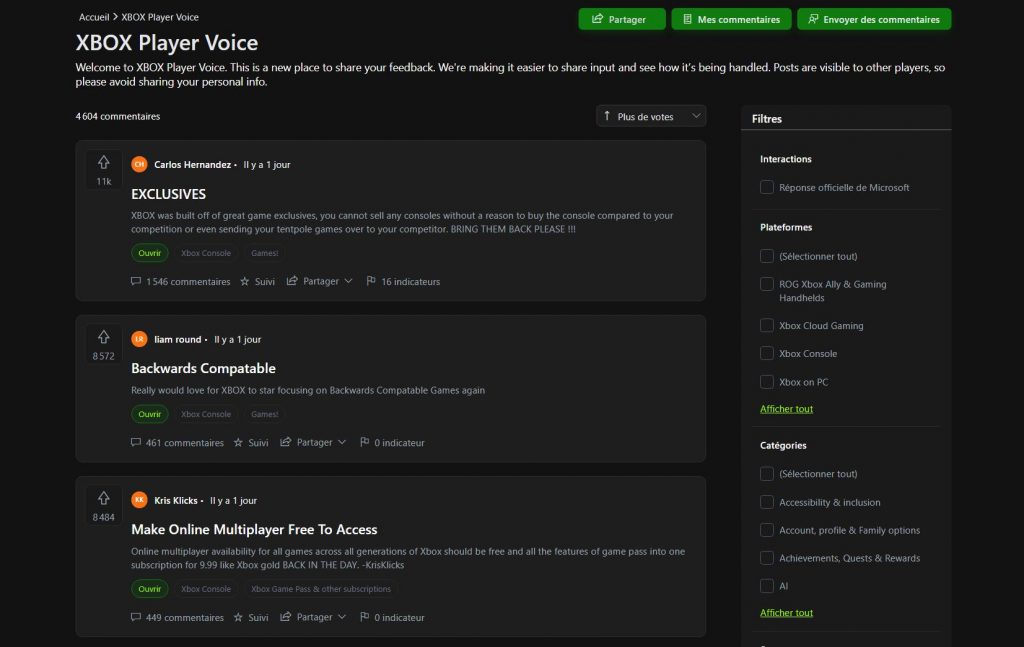1024x647 pixels.
Task: Click the Suivi star on Backwards Compatable post
Action: pyautogui.click(x=238, y=443)
